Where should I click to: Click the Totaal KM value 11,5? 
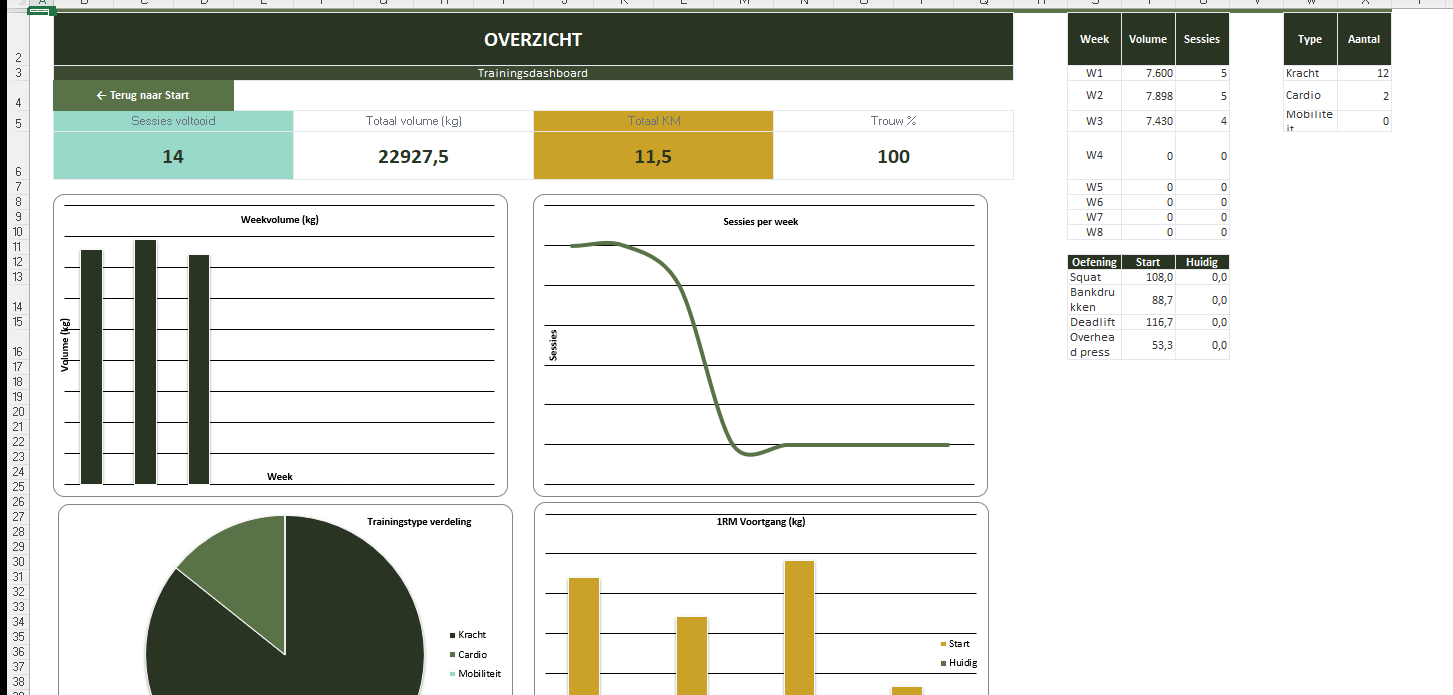click(x=653, y=157)
